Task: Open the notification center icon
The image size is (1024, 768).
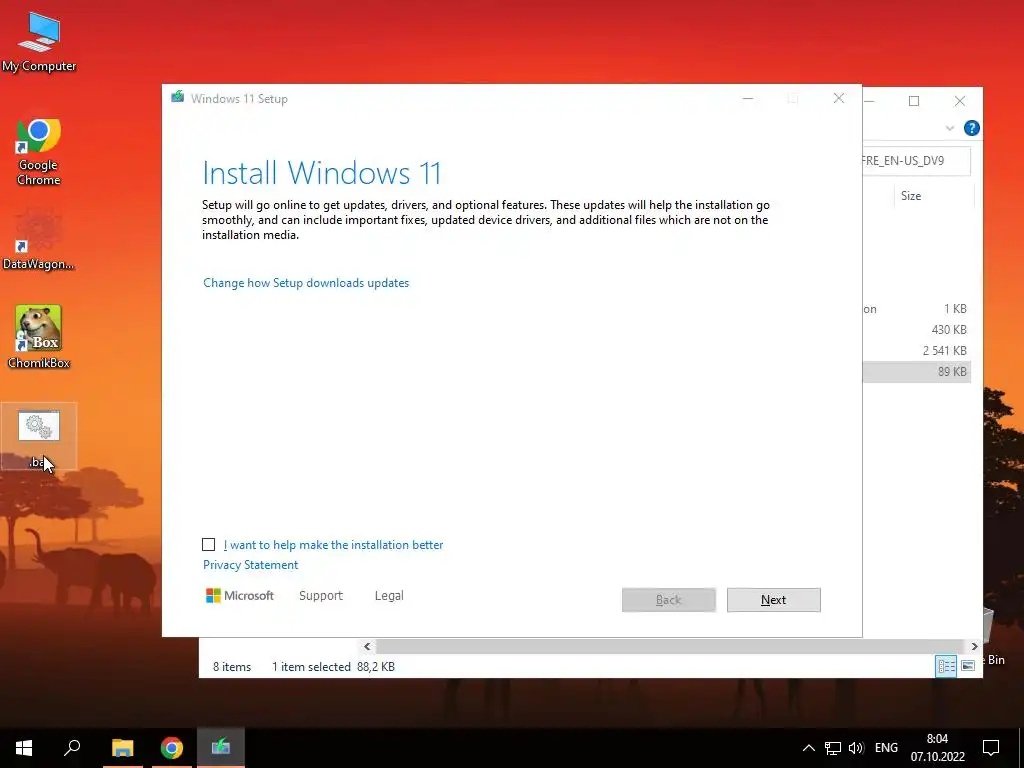Action: tap(991, 748)
